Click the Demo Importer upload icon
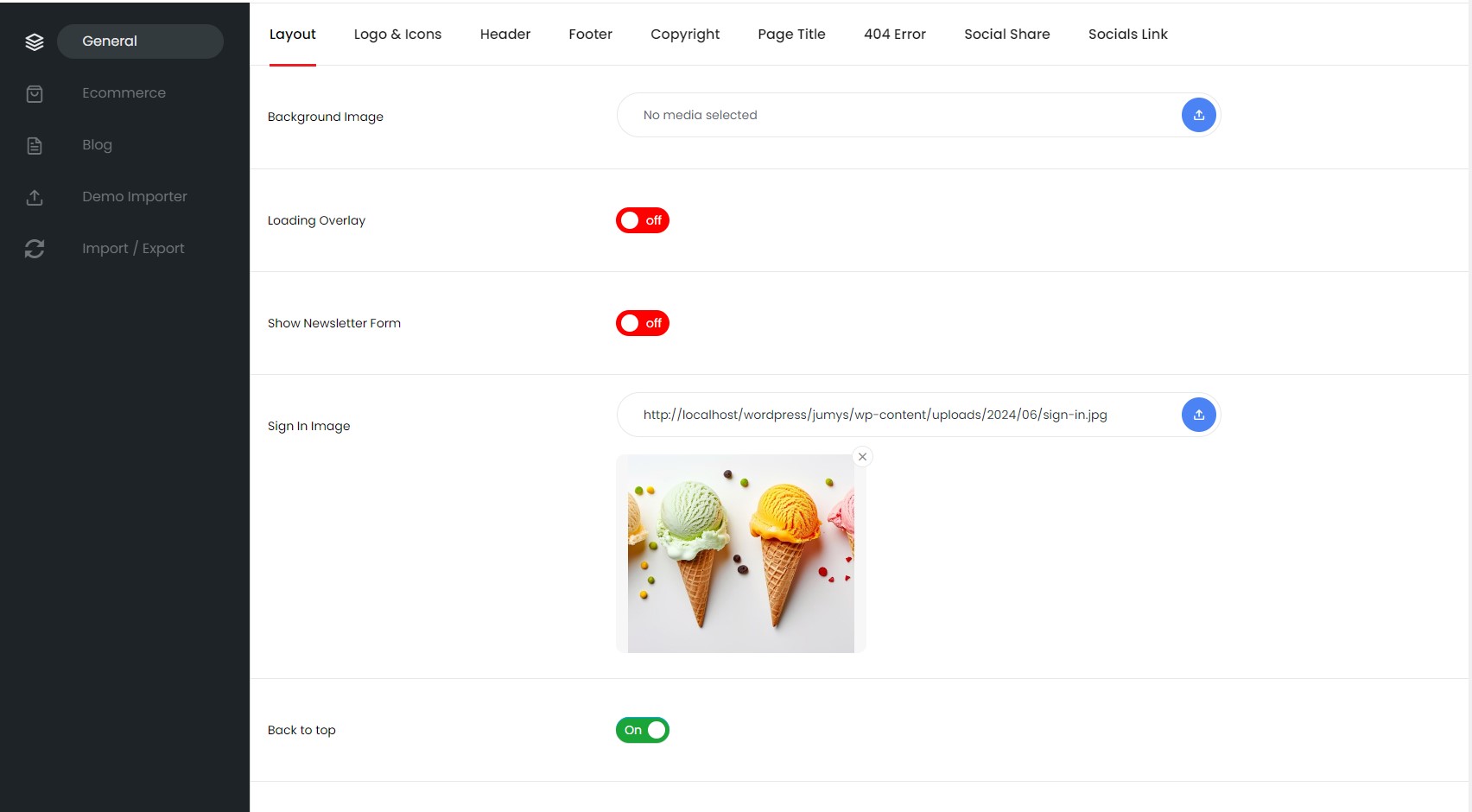Screen dimensions: 1472x812 tap(35, 197)
